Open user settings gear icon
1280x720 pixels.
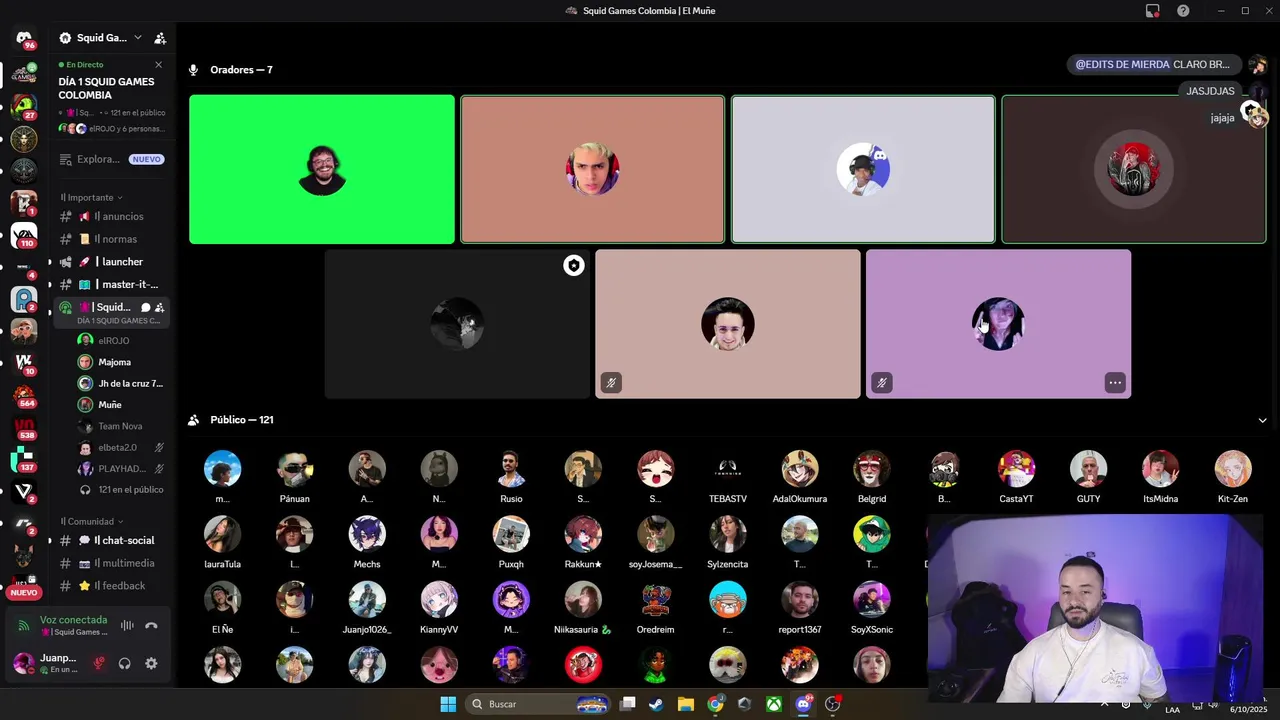[151, 663]
